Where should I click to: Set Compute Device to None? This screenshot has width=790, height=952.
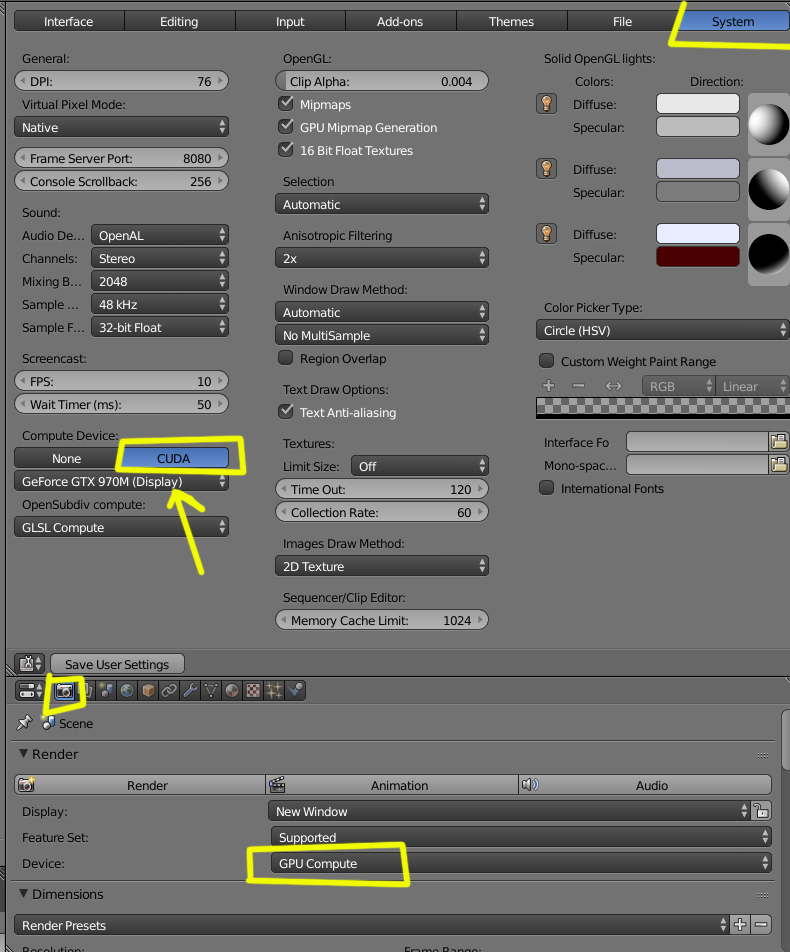click(67, 458)
